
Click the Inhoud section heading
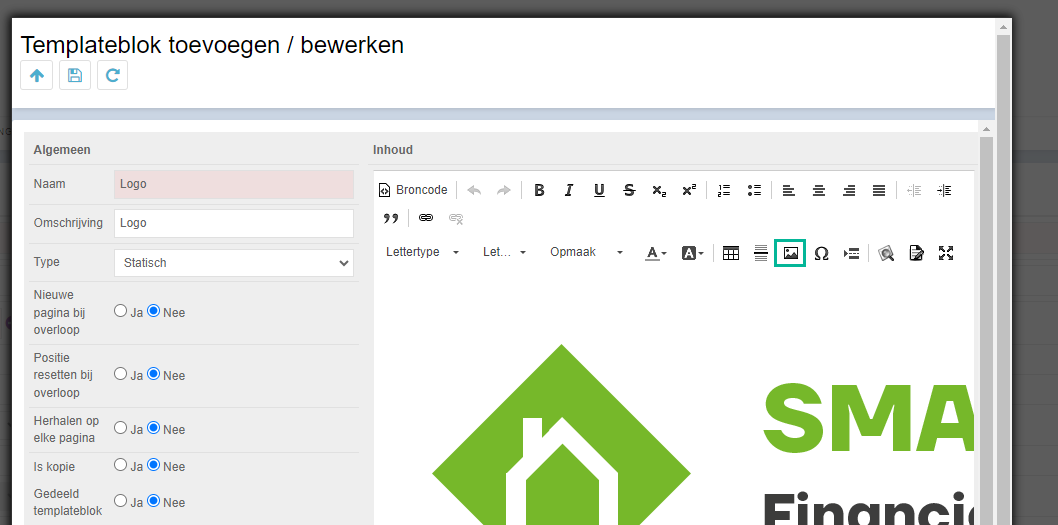coord(393,150)
